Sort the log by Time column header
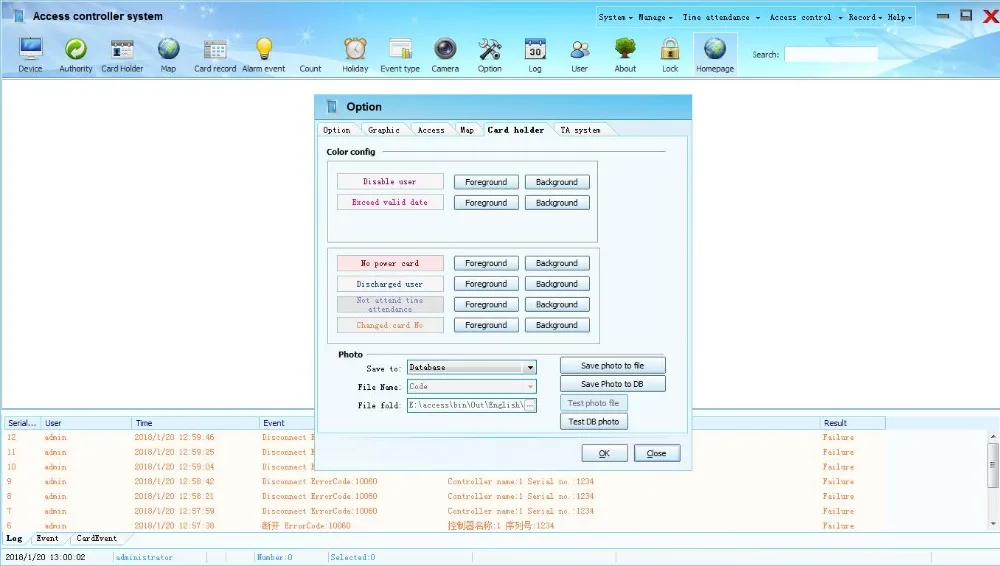Viewport: 1000px width, 566px height. pos(195,423)
